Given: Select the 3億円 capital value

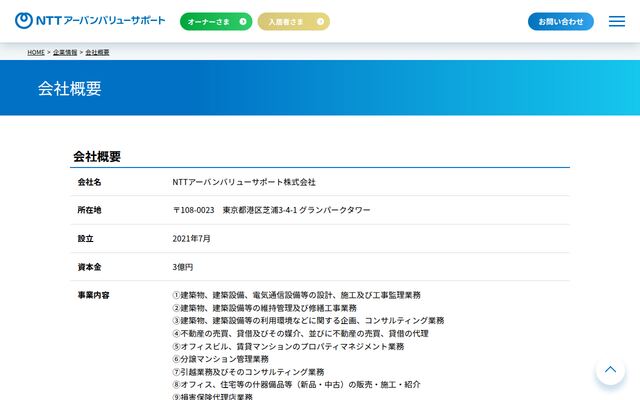Looking at the screenshot, I should [x=182, y=267].
